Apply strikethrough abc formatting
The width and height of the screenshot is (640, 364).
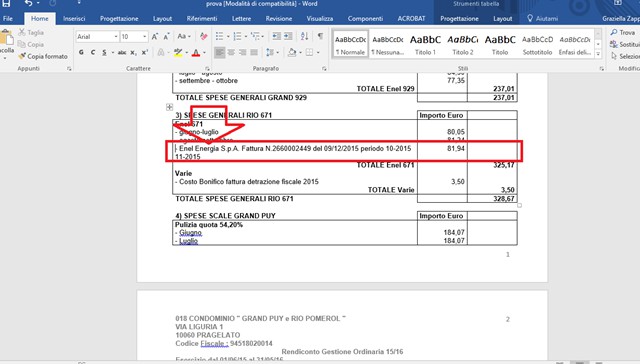(122, 52)
